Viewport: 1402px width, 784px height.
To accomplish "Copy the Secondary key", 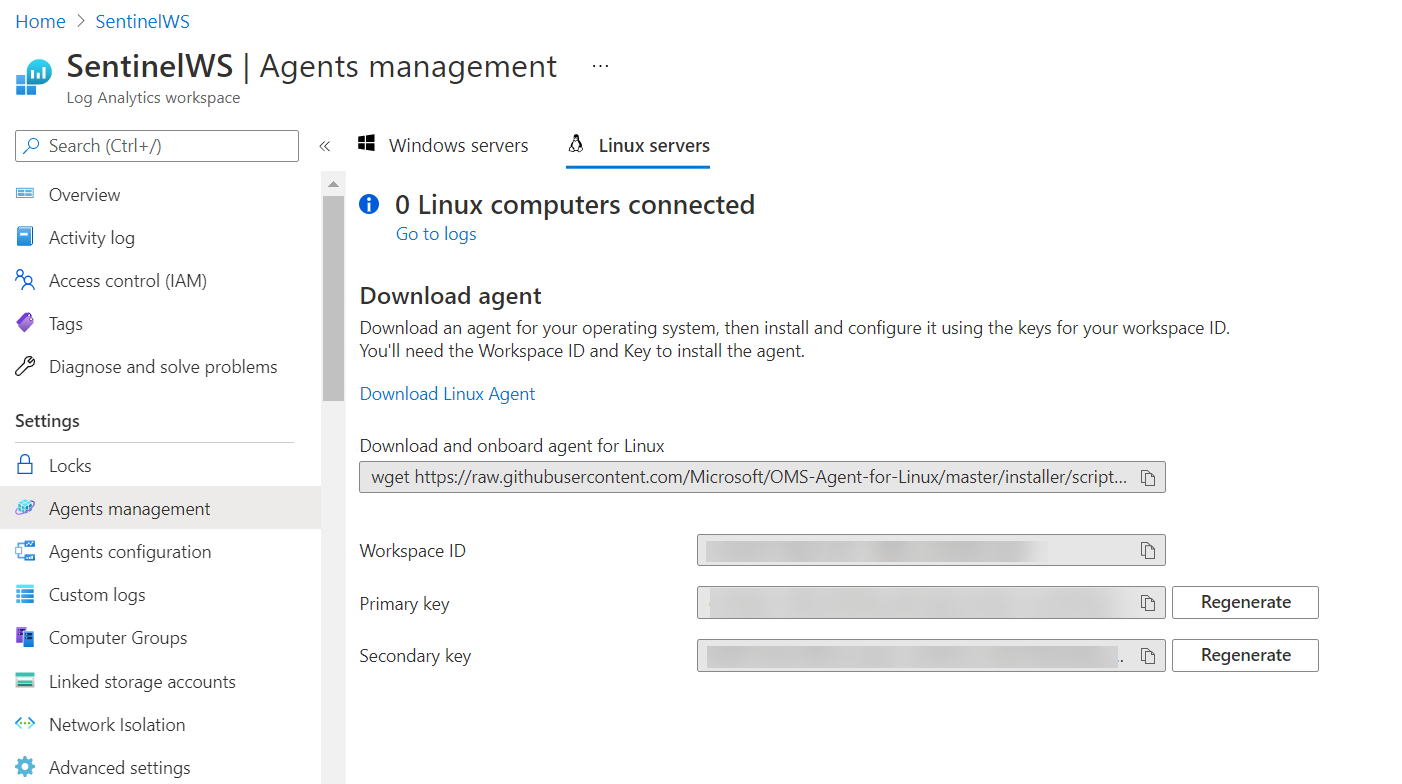I will (x=1148, y=655).
